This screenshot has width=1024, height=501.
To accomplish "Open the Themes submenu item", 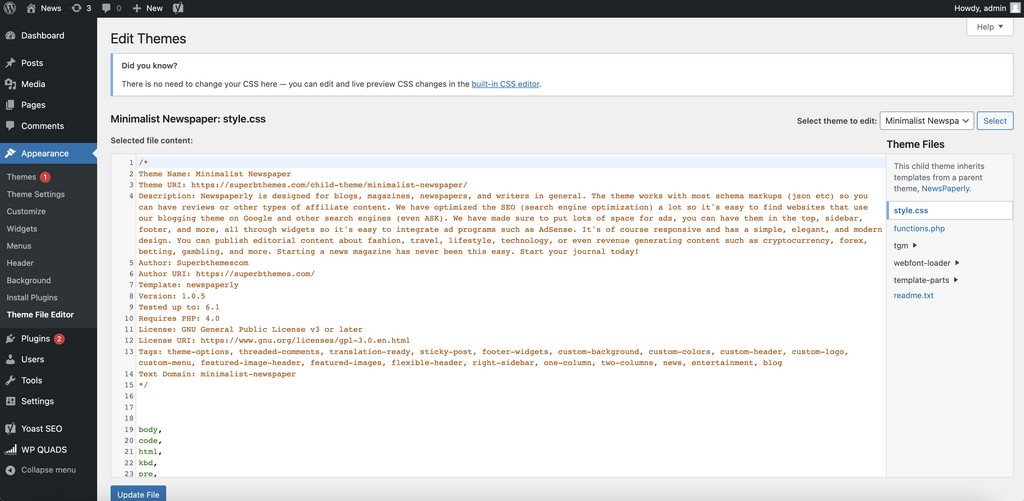I will point(21,177).
